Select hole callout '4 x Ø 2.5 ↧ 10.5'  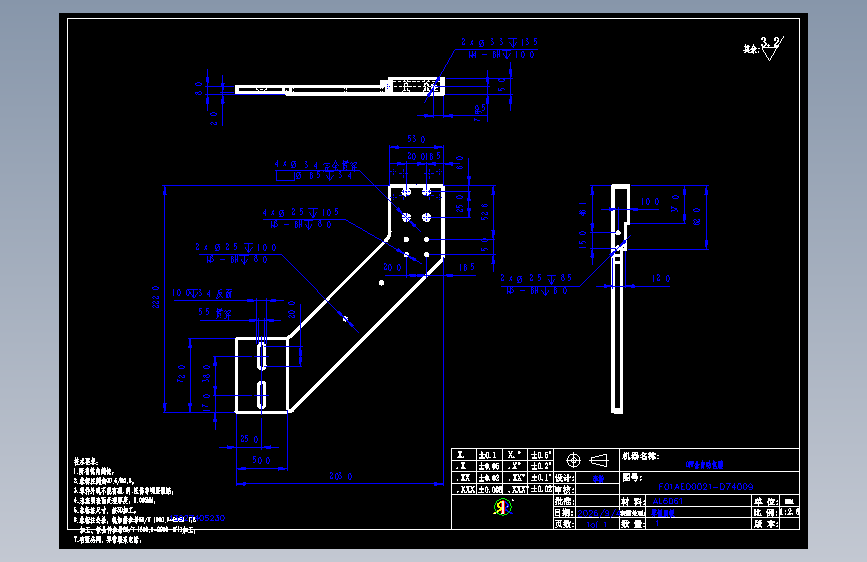pyautogui.click(x=301, y=212)
